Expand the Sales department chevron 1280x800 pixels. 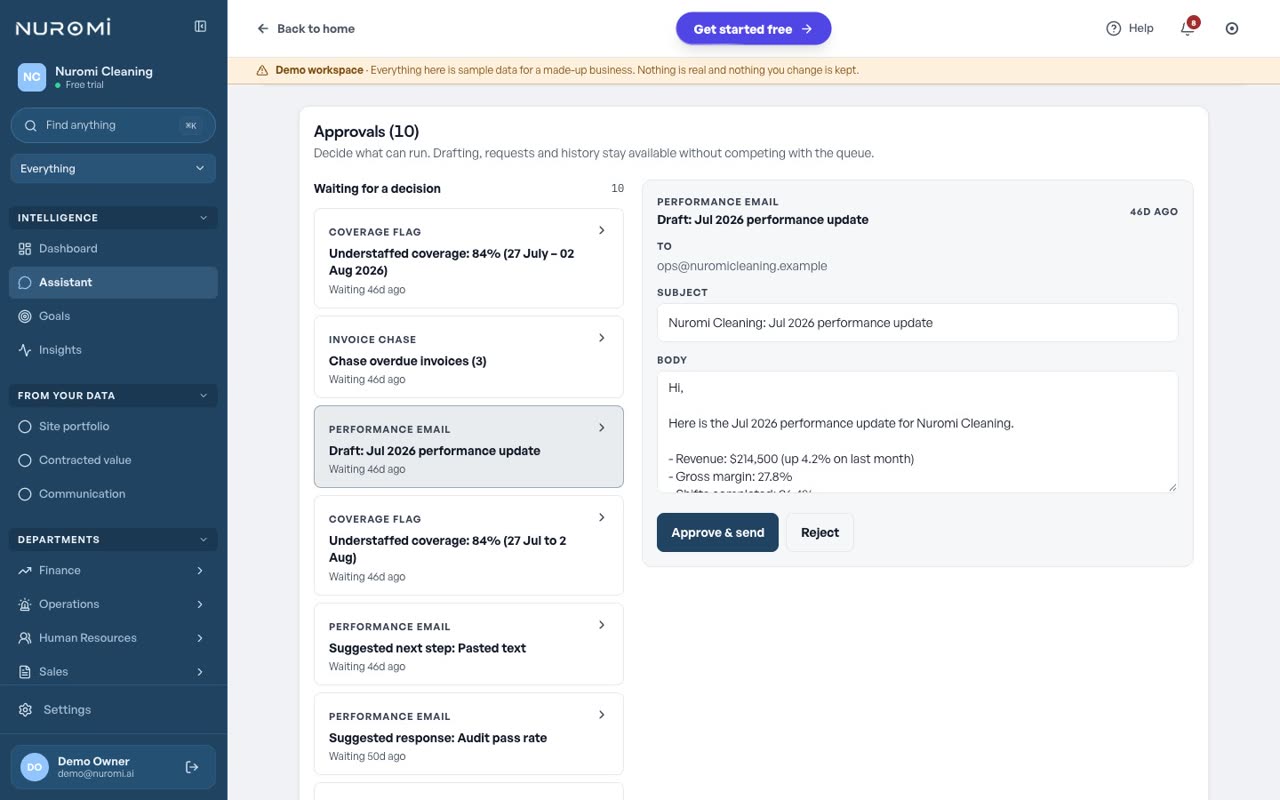click(200, 672)
